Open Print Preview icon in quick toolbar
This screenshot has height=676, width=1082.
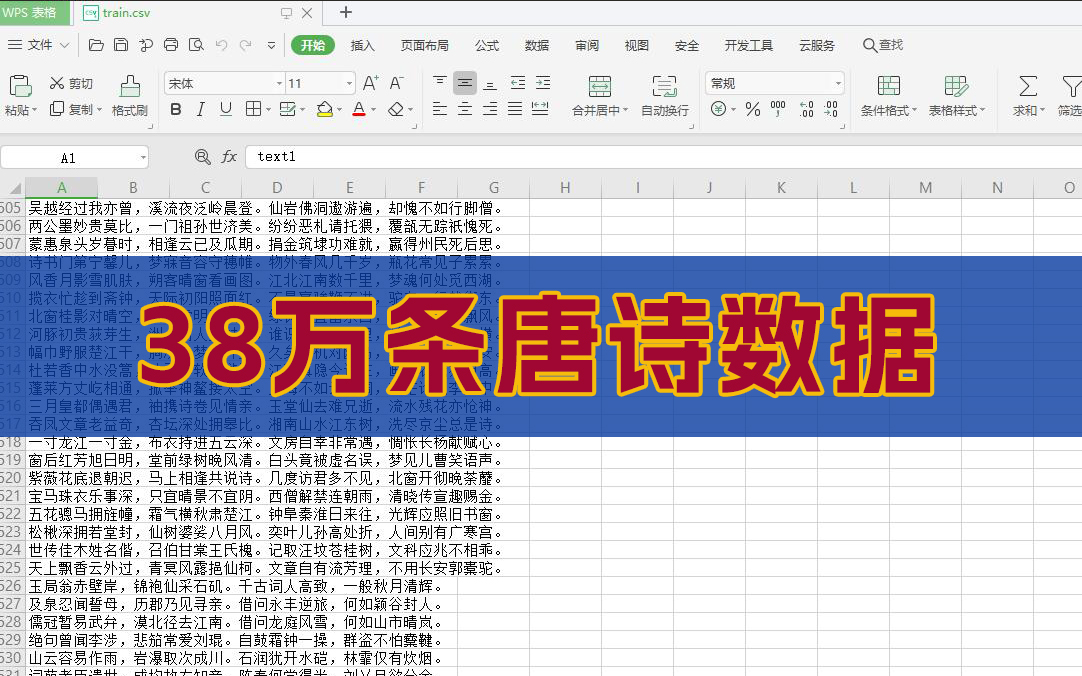click(196, 46)
